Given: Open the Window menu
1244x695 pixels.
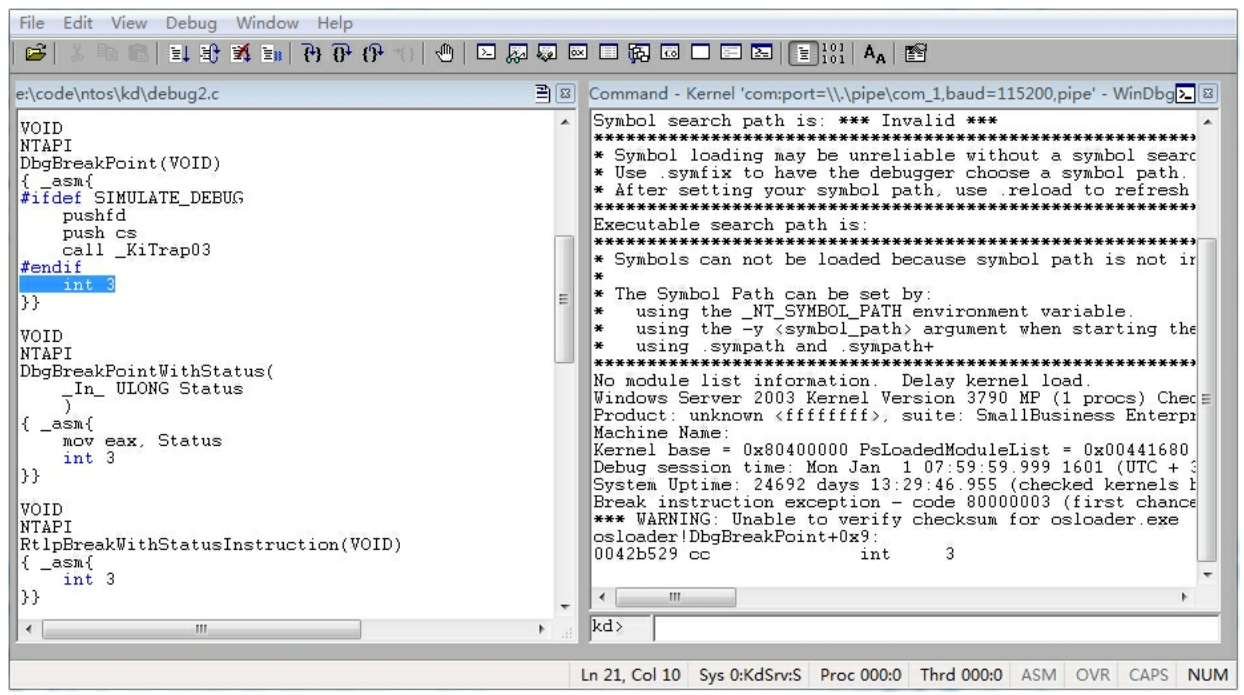Looking at the screenshot, I should (x=267, y=23).
